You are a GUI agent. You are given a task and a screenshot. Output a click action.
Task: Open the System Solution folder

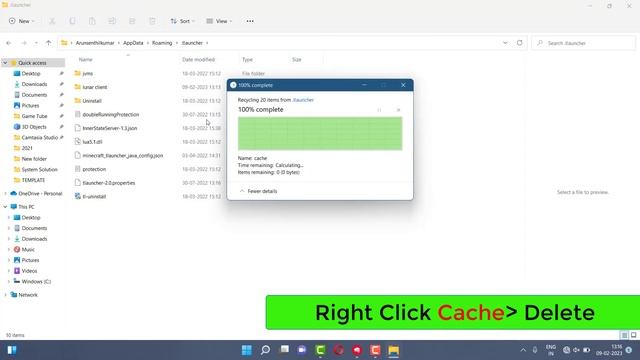[x=39, y=169]
